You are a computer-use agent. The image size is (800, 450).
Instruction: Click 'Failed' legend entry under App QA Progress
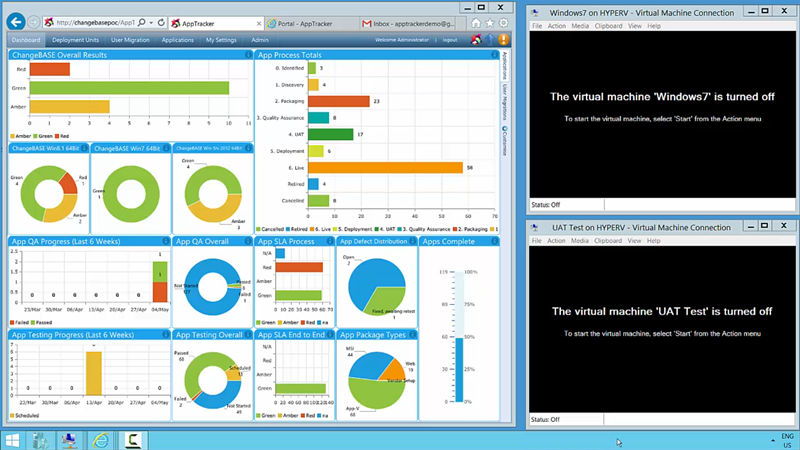click(19, 322)
